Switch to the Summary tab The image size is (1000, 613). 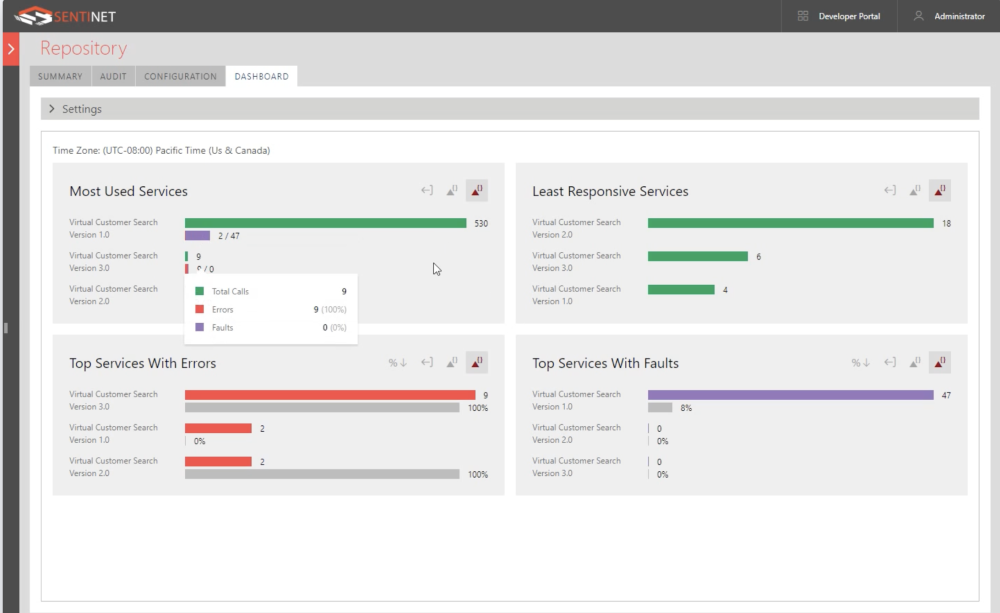(x=60, y=76)
